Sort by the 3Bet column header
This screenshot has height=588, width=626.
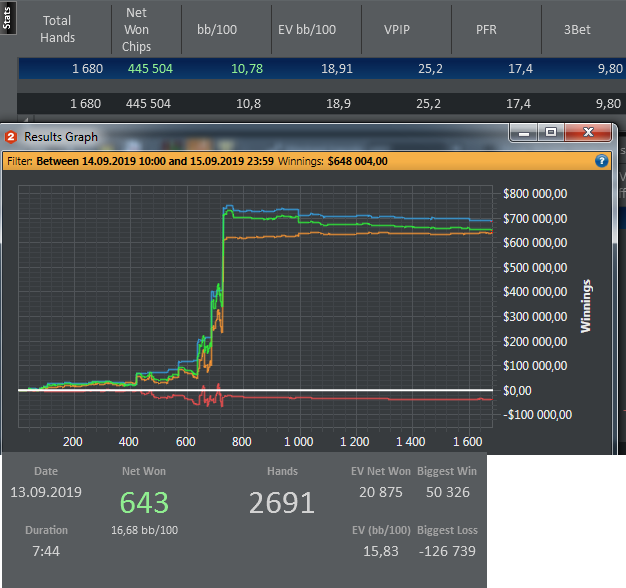point(577,30)
